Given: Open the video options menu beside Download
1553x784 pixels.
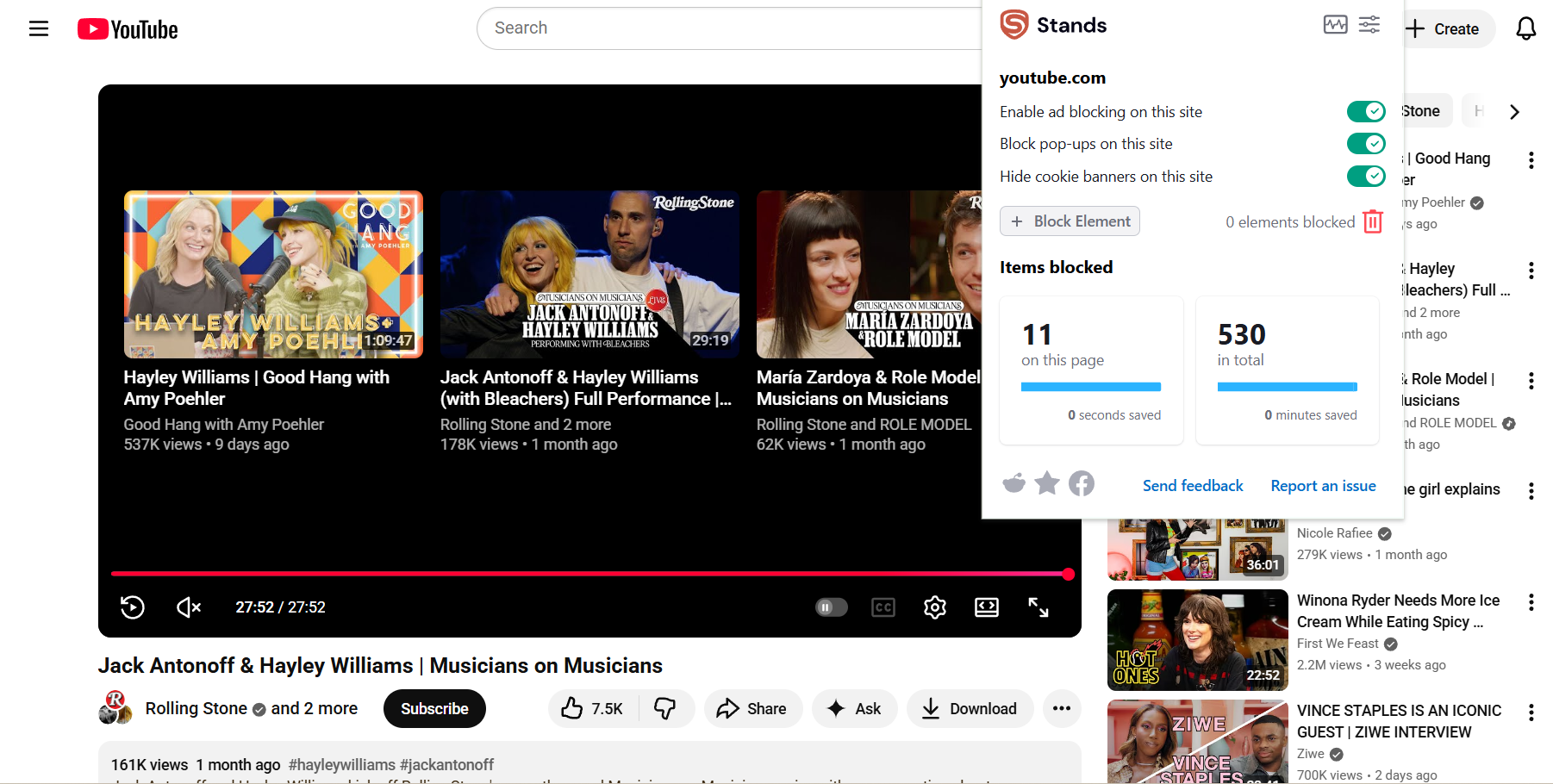Looking at the screenshot, I should [x=1061, y=708].
